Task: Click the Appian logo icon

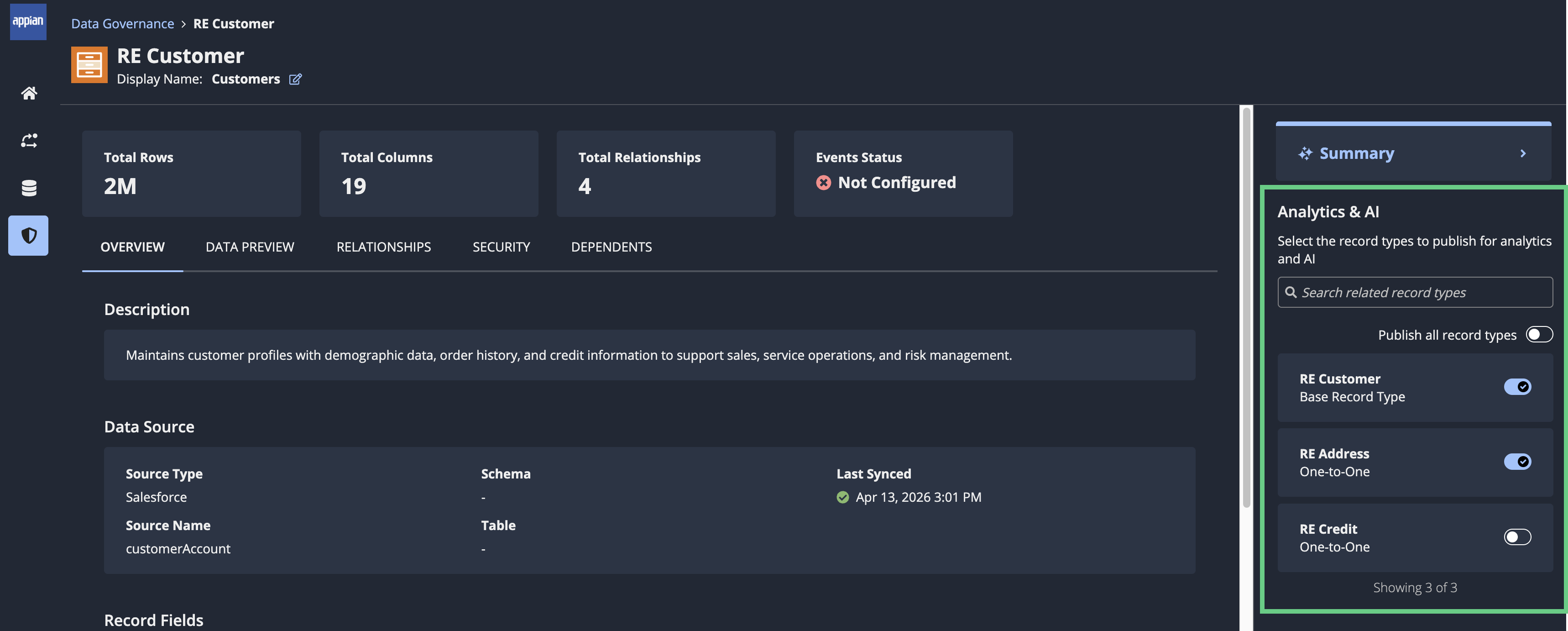Action: tap(28, 21)
